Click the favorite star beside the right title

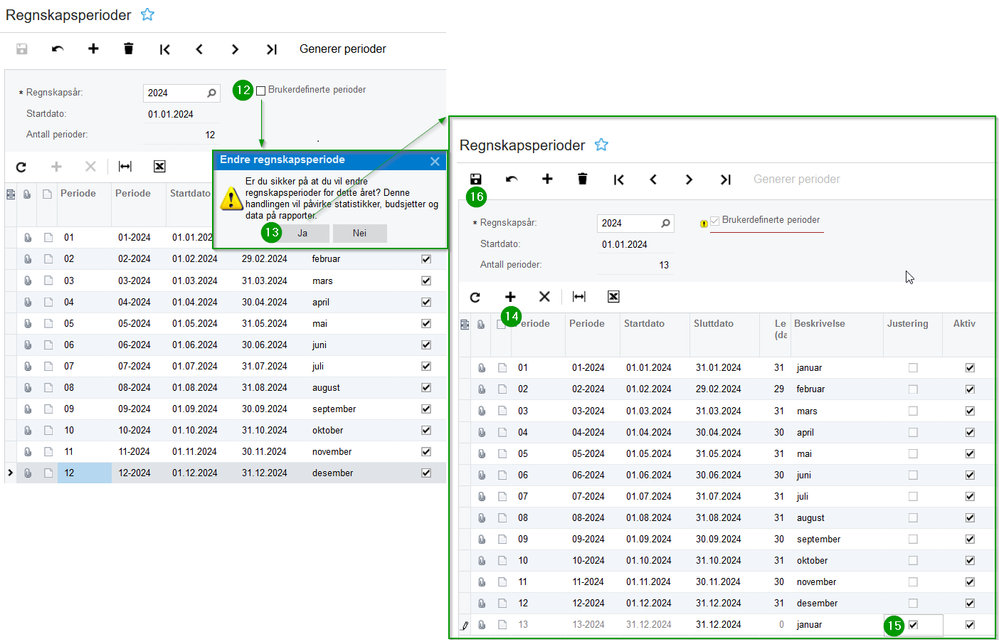point(601,145)
